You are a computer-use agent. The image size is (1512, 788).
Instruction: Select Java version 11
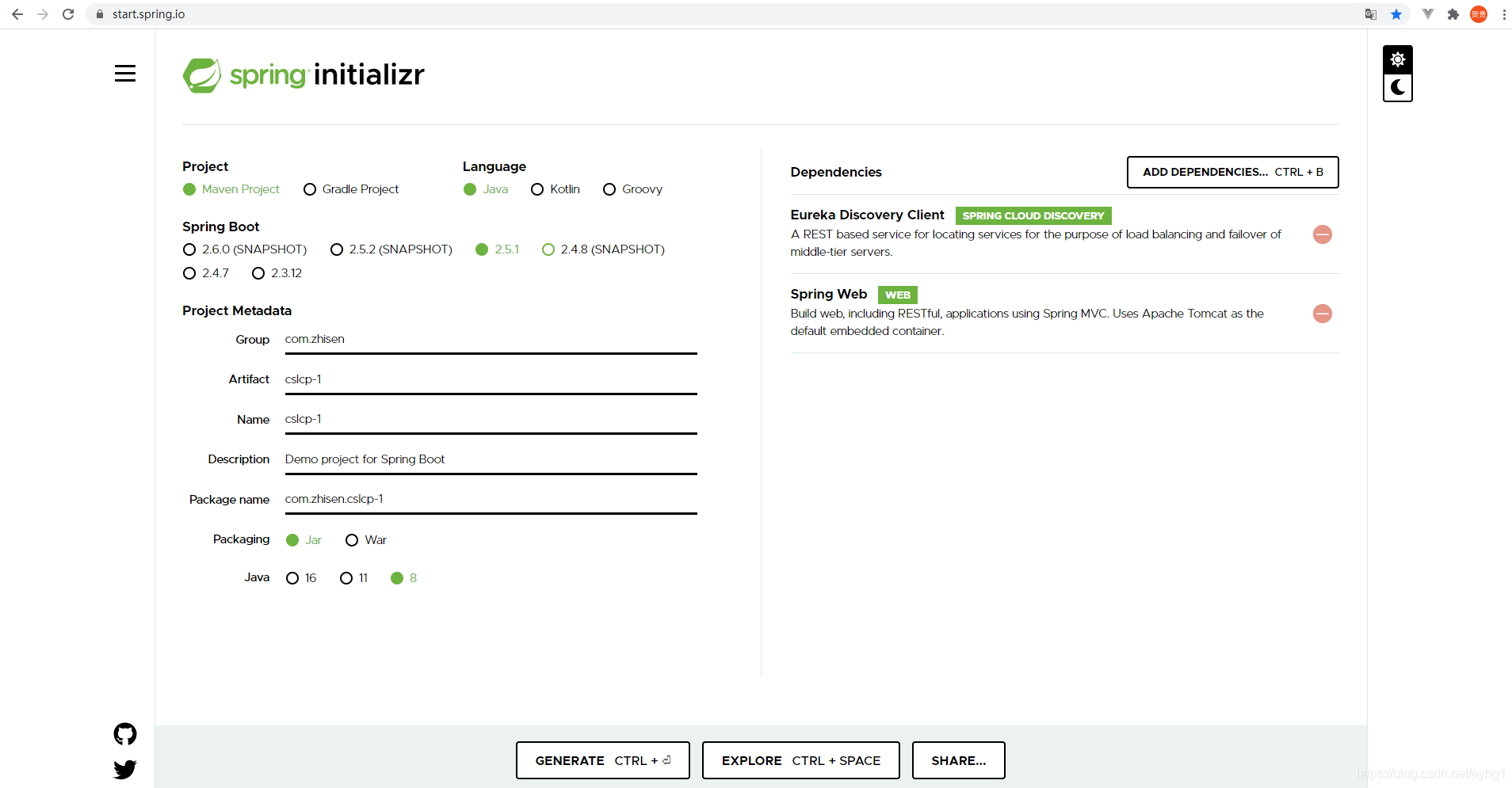[353, 578]
